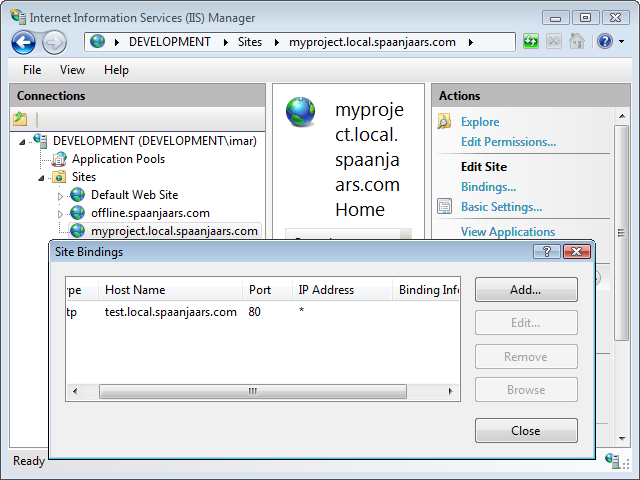Refresh page with green refresh icon
The width and height of the screenshot is (640, 480).
530,42
